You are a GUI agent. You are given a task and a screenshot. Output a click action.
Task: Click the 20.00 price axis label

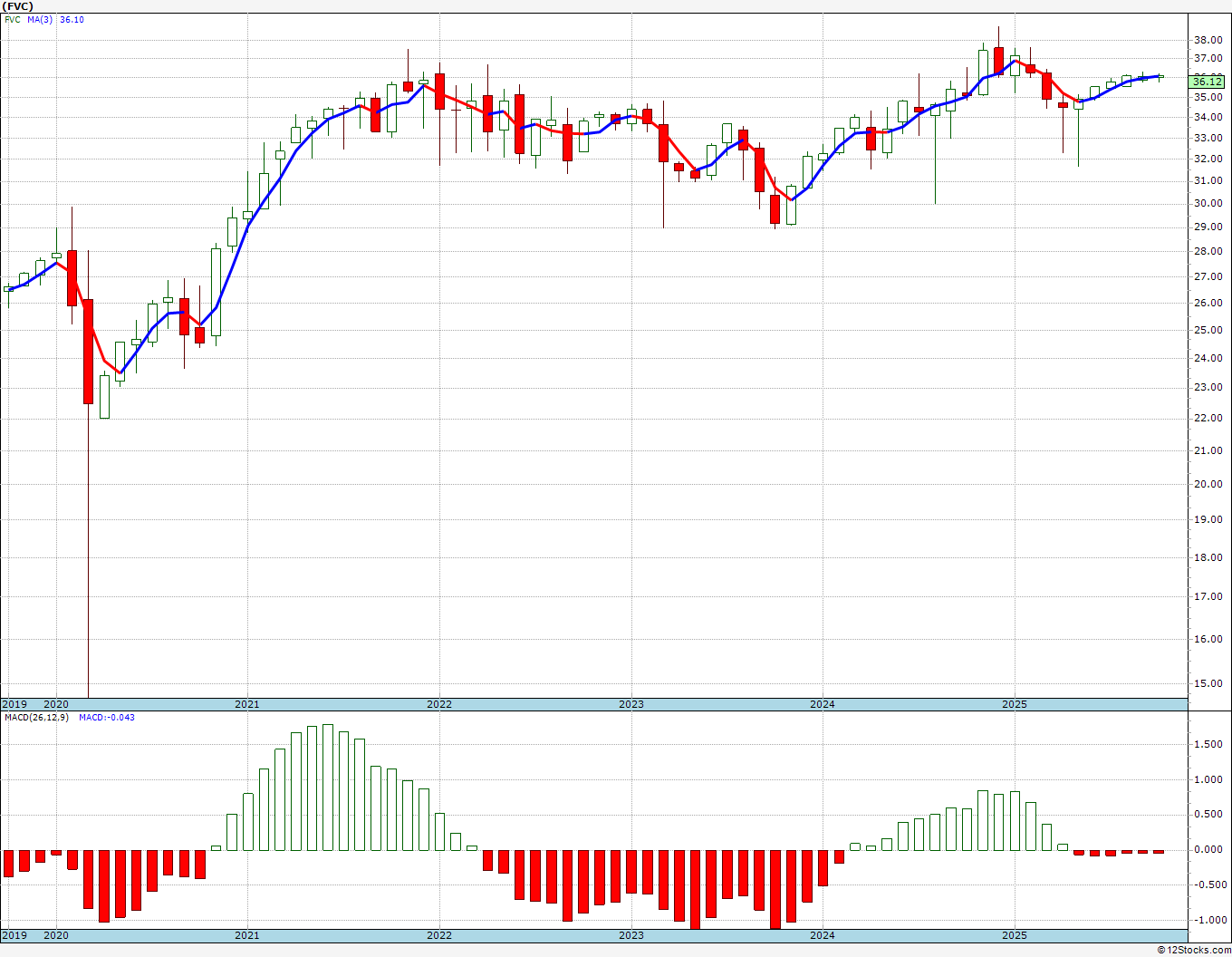[1208, 484]
